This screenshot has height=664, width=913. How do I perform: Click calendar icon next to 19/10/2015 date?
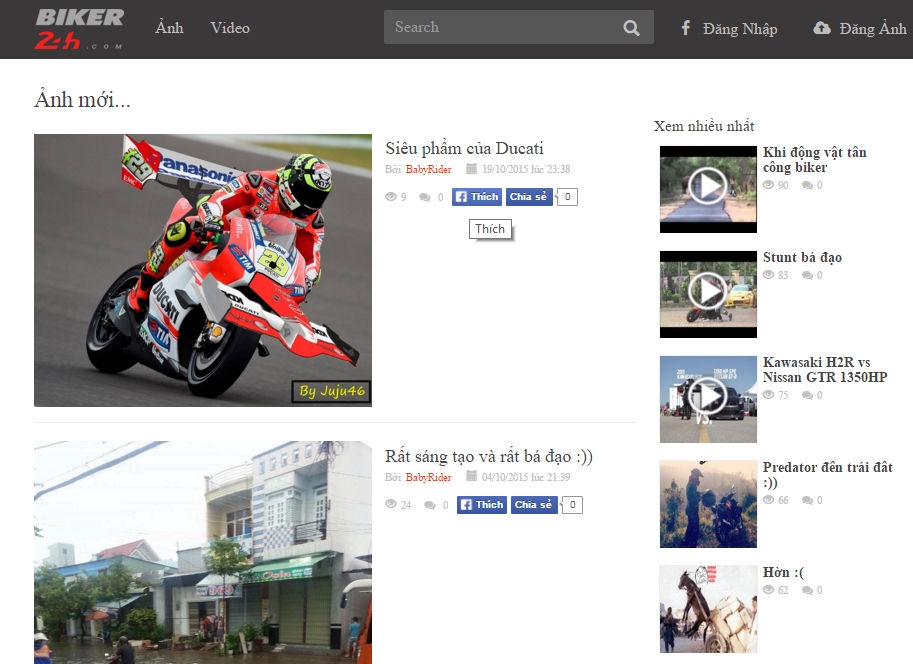[472, 168]
